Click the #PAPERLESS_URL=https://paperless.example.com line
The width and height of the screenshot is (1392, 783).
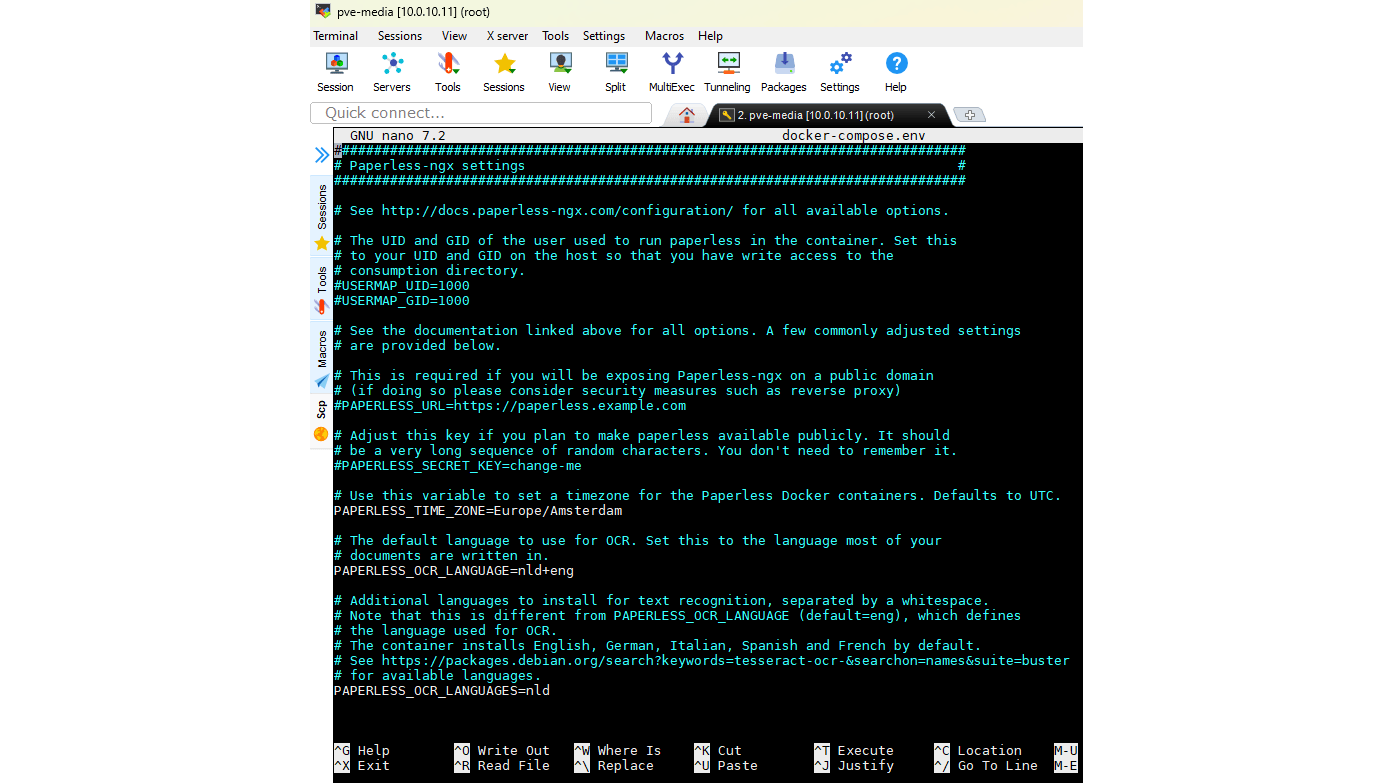[x=510, y=406]
